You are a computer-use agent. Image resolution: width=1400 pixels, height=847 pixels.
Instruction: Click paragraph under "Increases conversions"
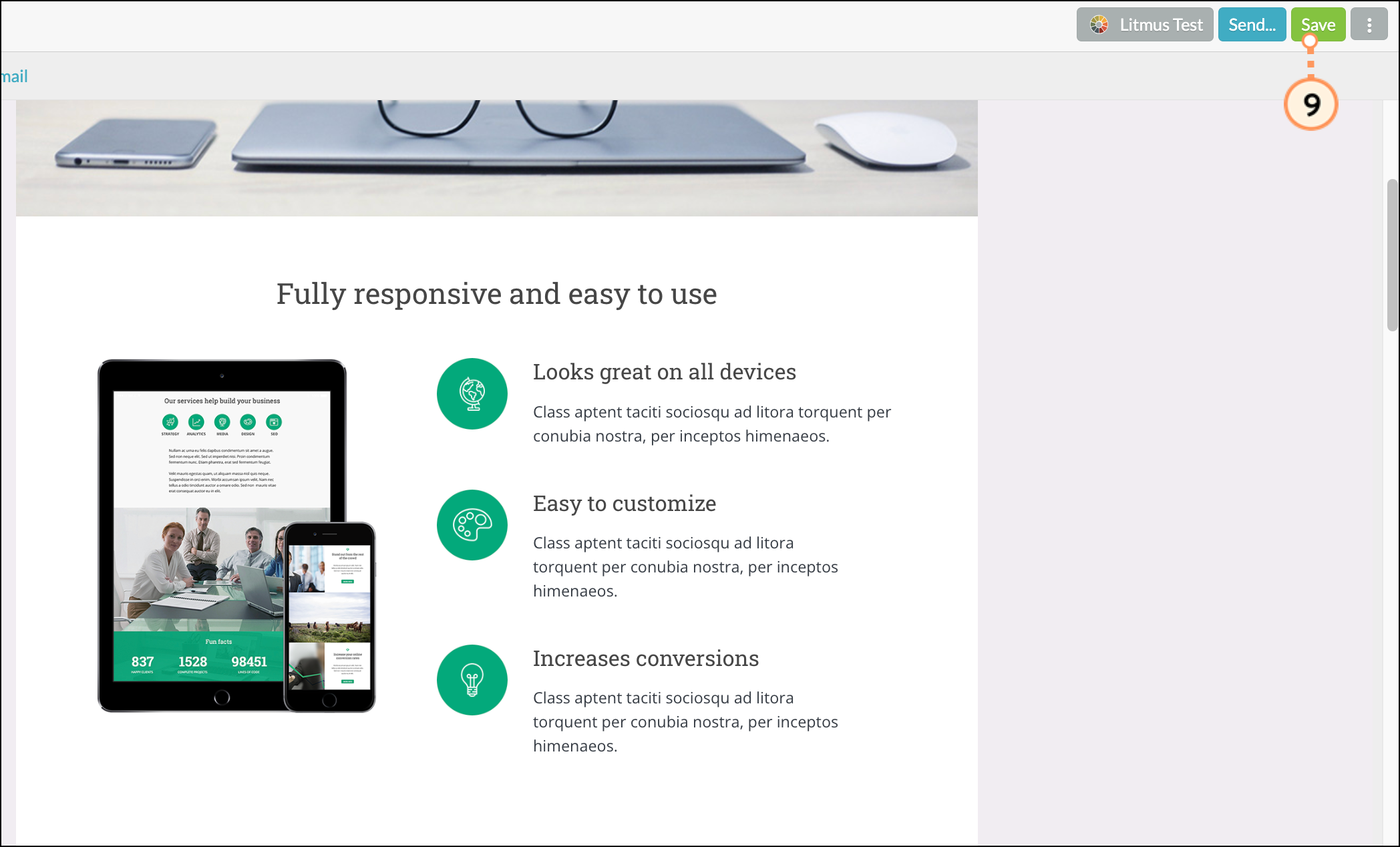tap(685, 722)
